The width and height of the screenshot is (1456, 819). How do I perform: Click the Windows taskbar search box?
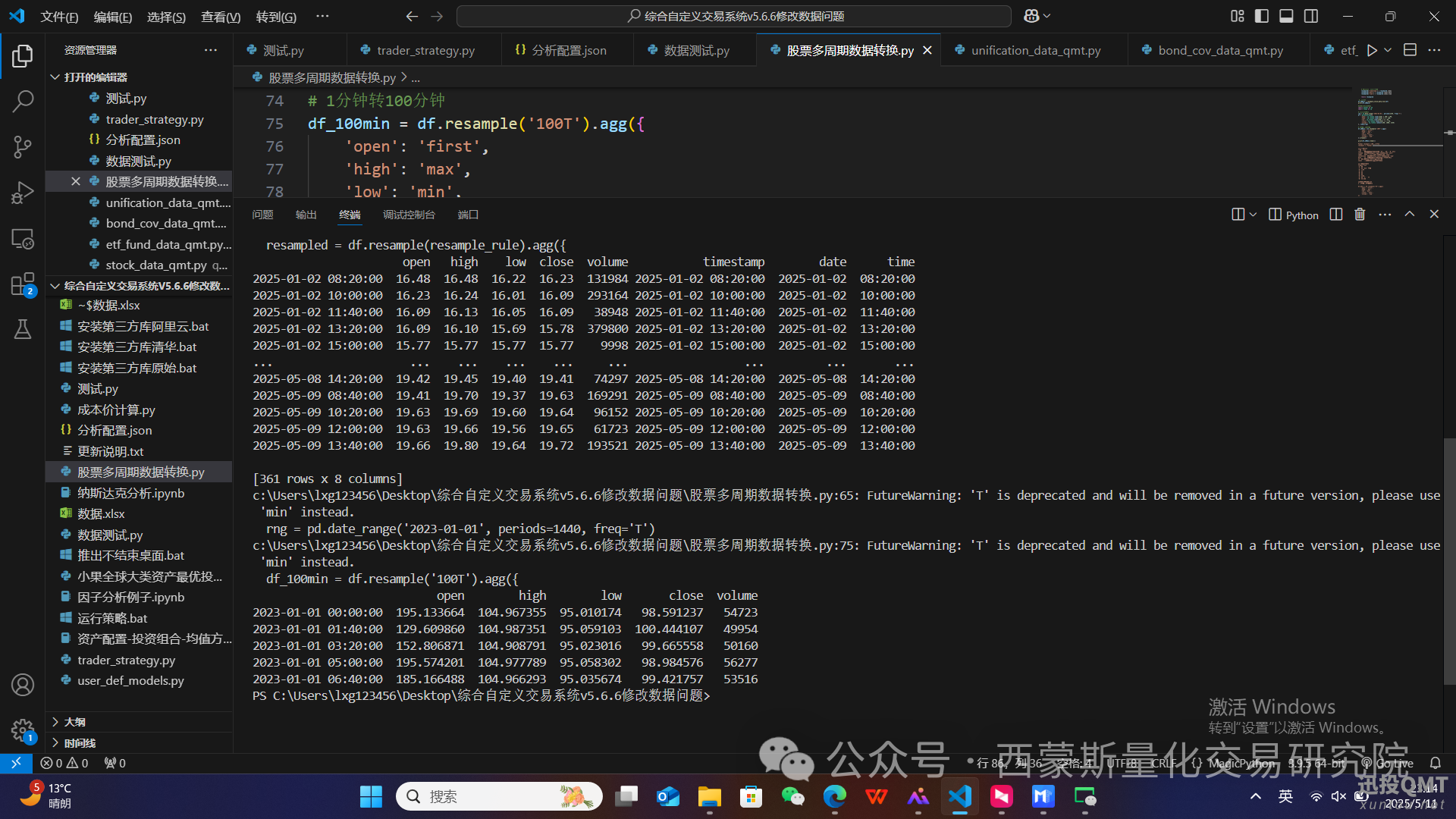tap(499, 796)
